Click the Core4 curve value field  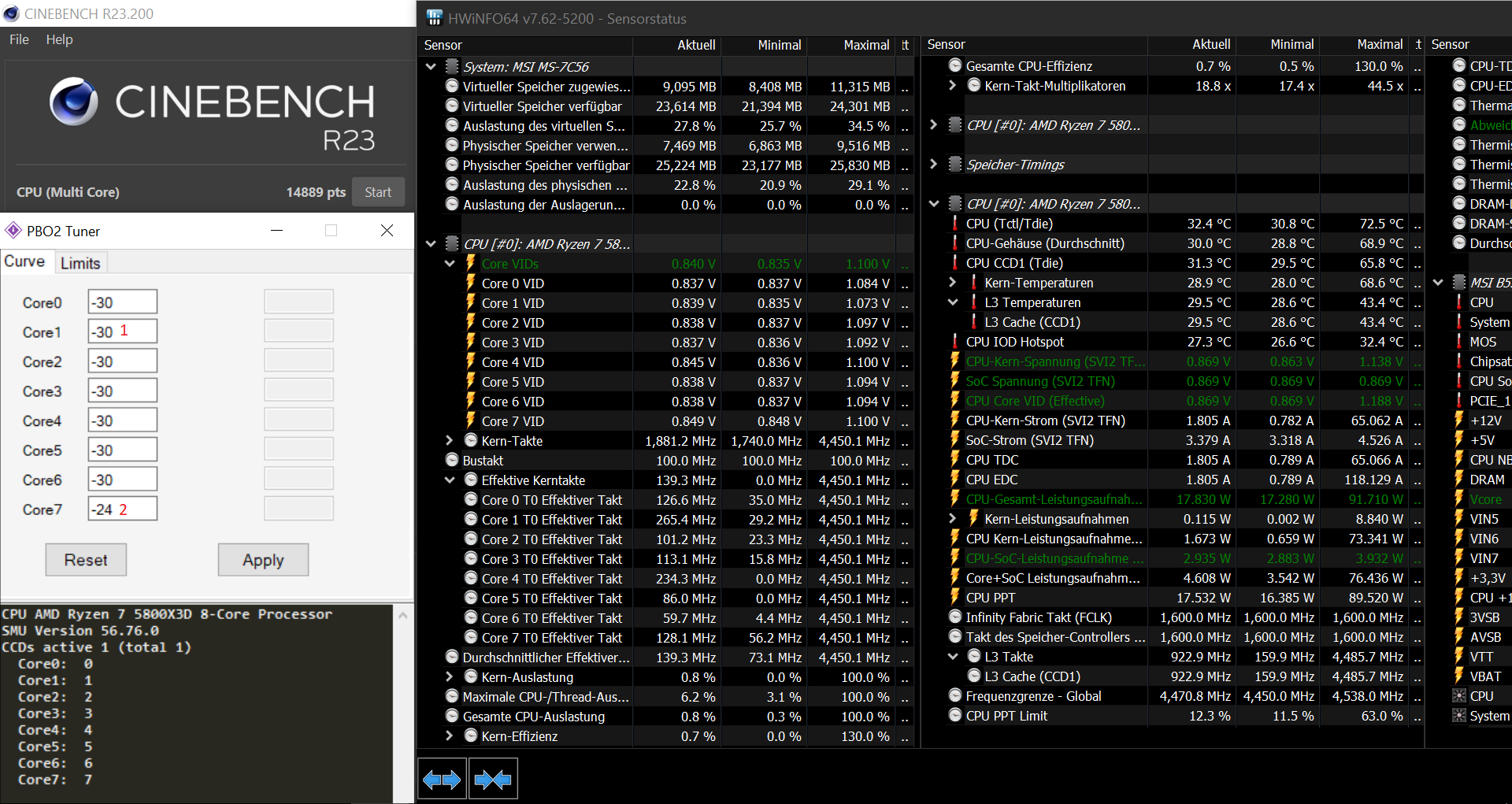coord(122,421)
